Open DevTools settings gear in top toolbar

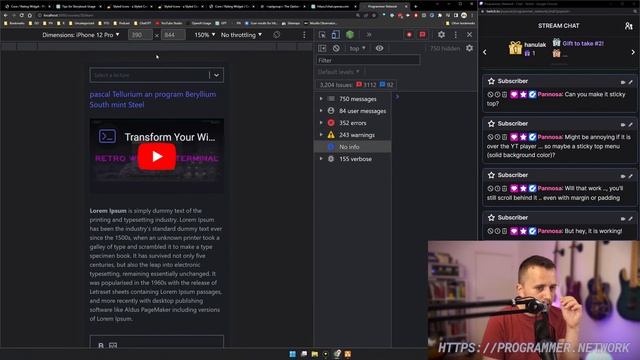[441, 35]
